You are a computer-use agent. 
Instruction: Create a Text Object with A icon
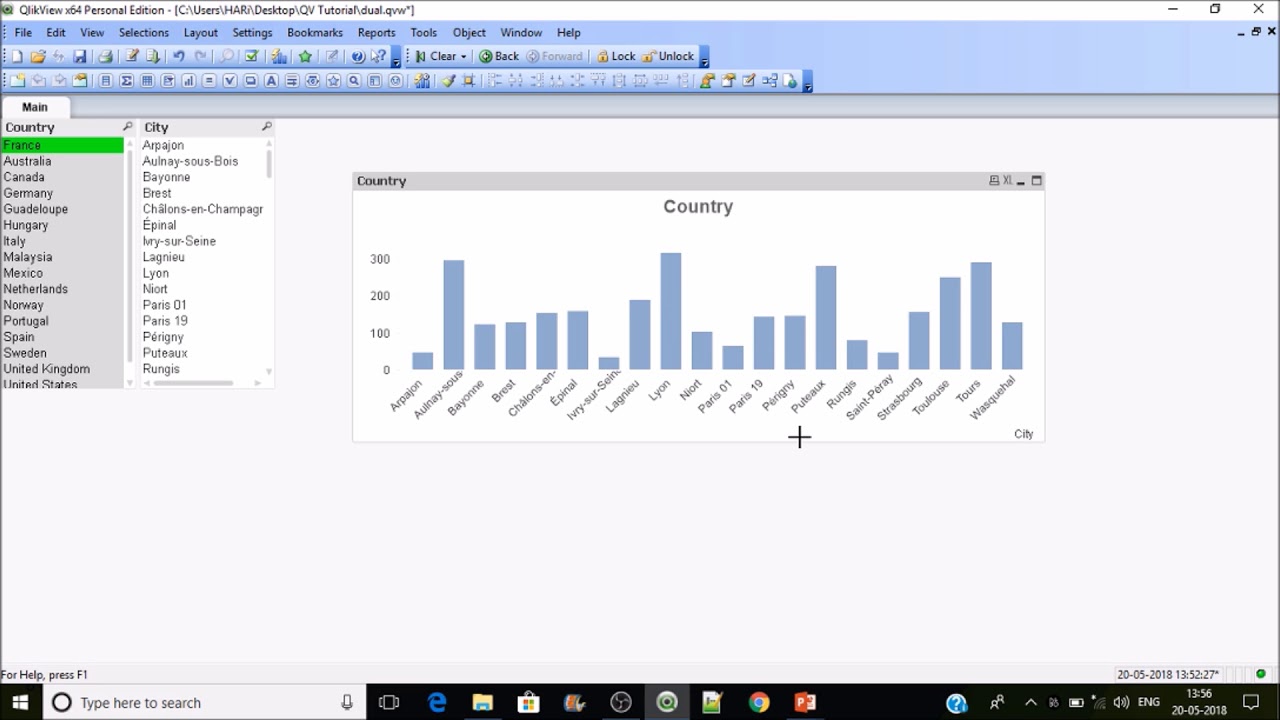[x=271, y=81]
